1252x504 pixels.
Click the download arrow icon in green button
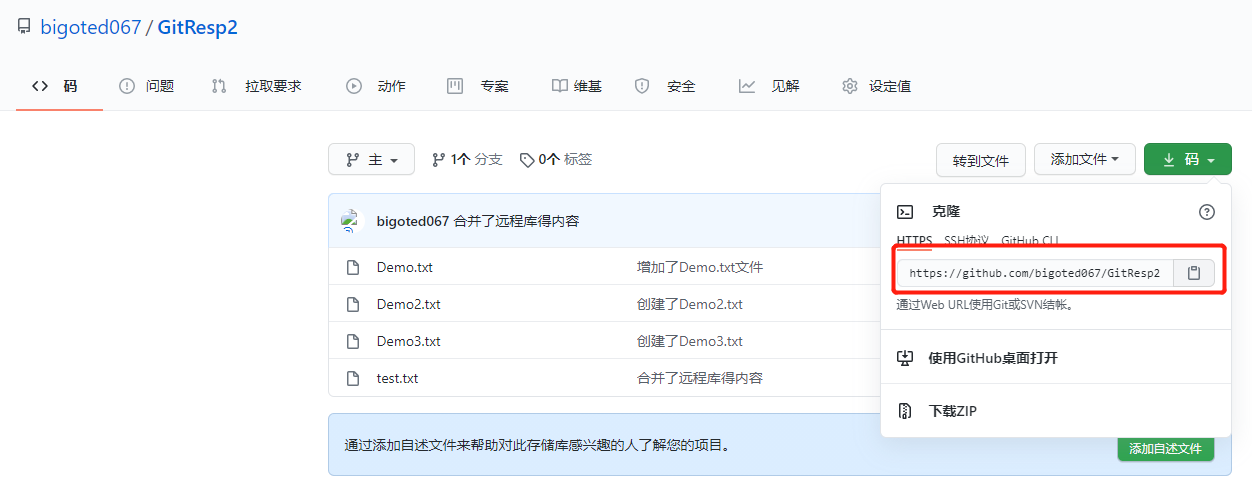tap(1168, 159)
